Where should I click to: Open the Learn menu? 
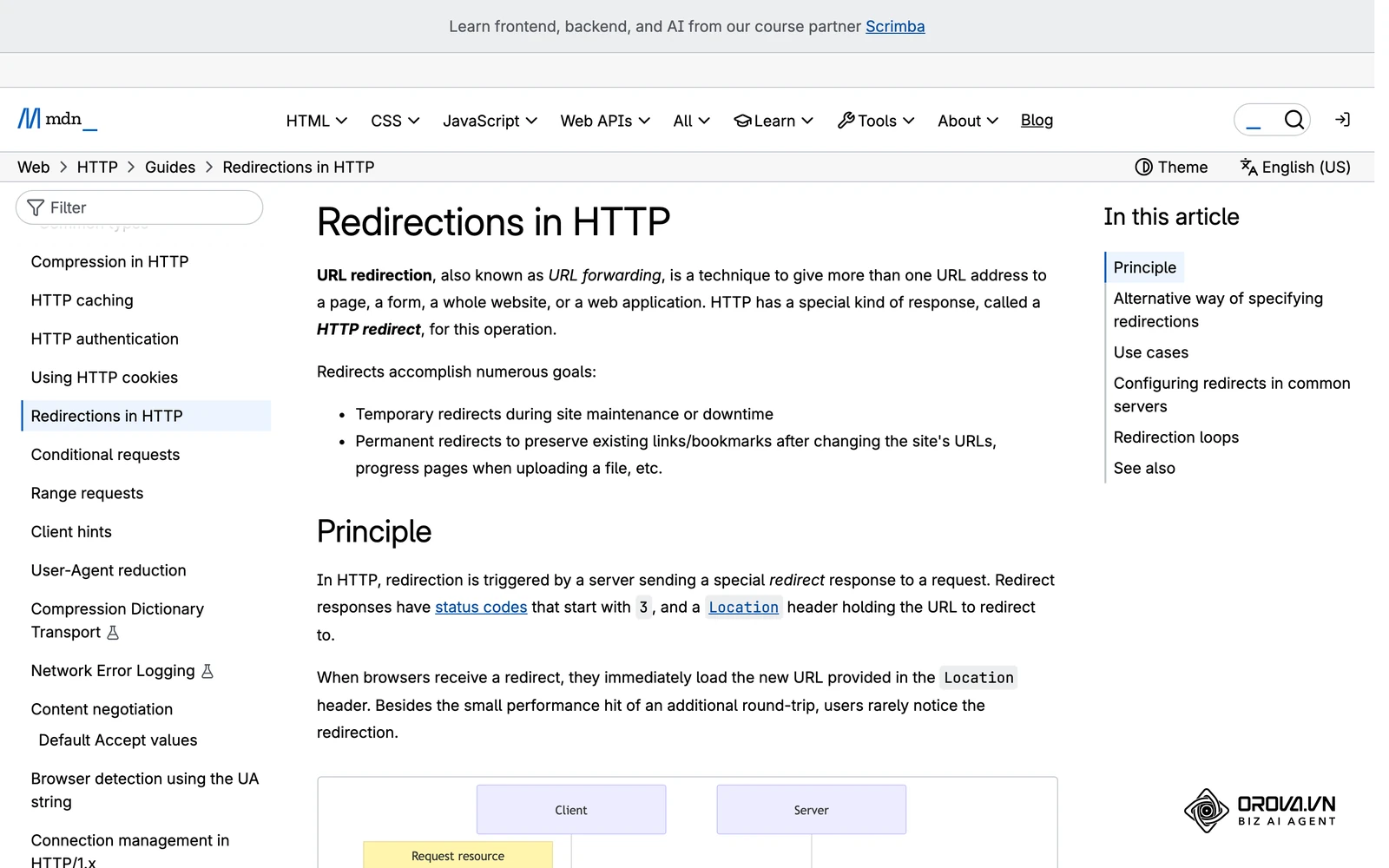click(773, 121)
